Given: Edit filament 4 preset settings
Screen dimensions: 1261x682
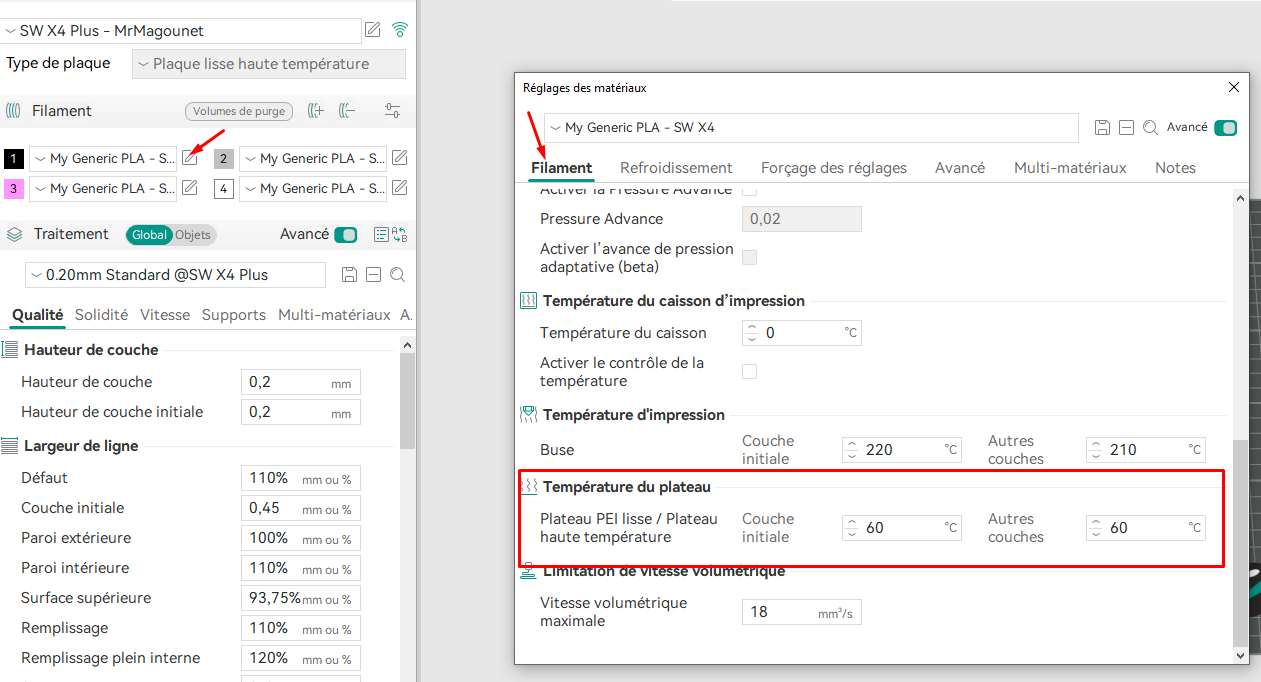Looking at the screenshot, I should click(400, 188).
